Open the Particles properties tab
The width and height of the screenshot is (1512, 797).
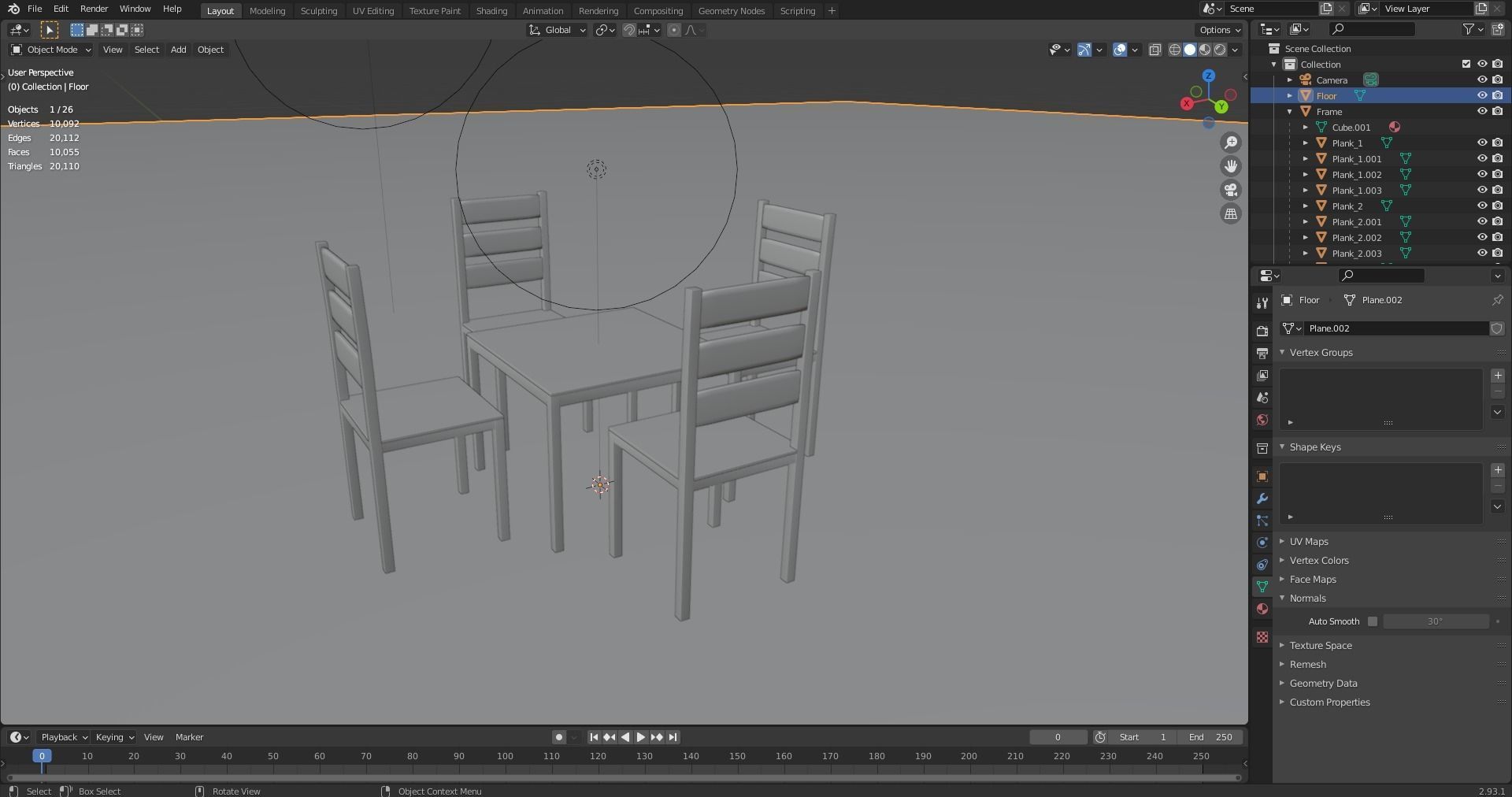[x=1262, y=521]
